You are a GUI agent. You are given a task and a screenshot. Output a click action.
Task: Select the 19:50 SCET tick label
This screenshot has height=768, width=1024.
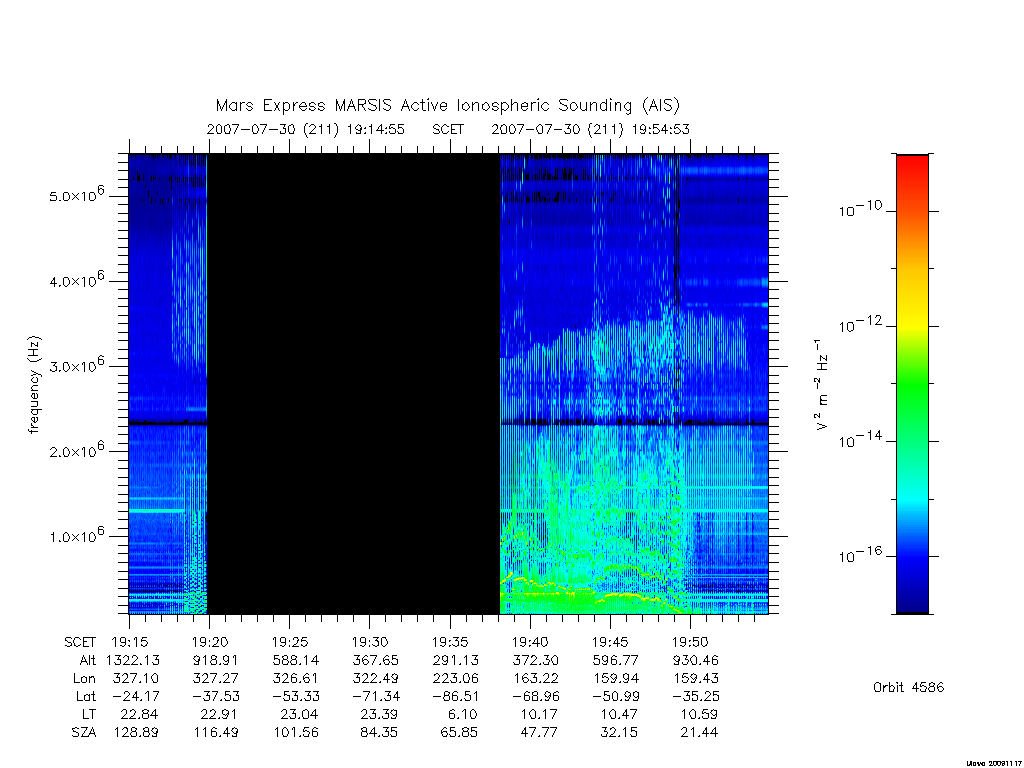[690, 642]
